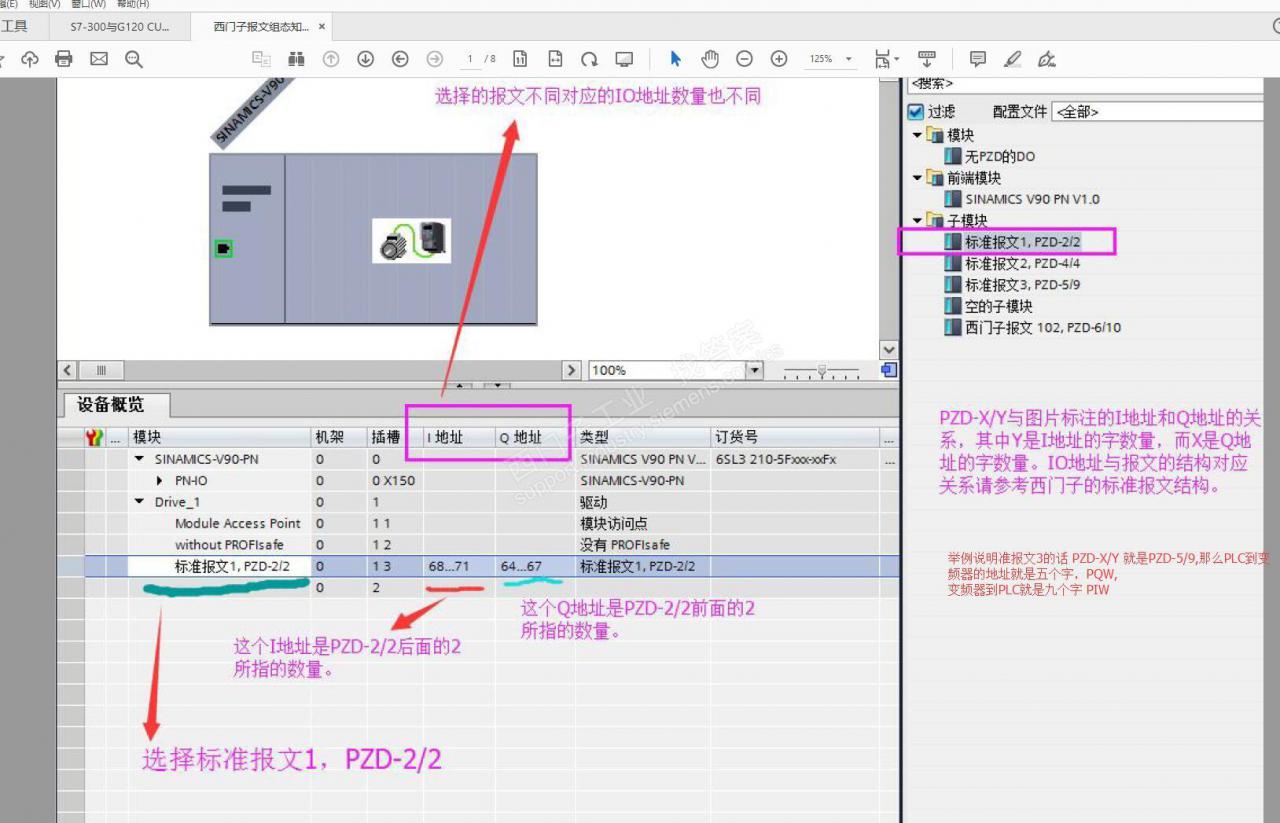Viewport: 1280px width, 823px height.
Task: Open the fill and sign pen tool
Action: coord(1047,59)
